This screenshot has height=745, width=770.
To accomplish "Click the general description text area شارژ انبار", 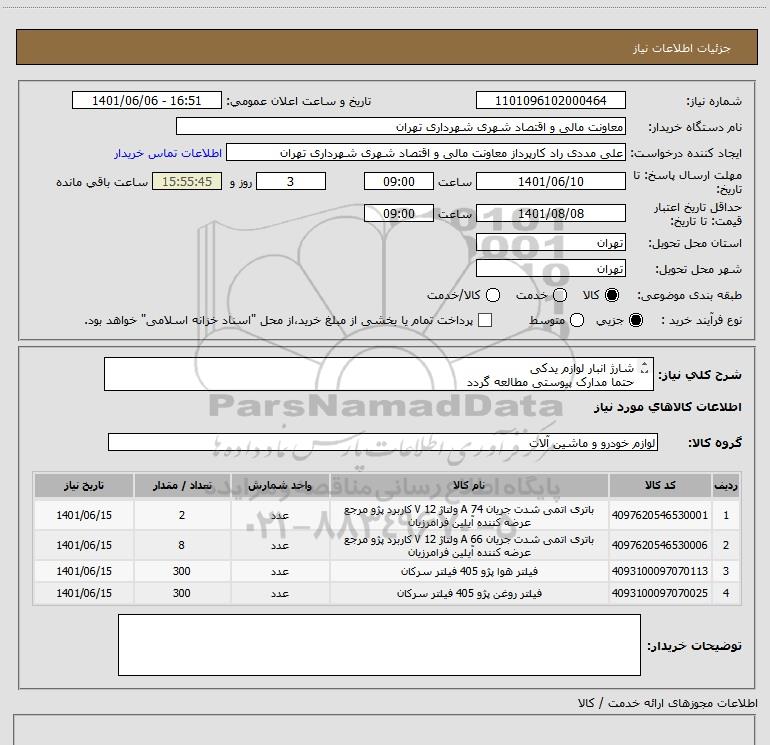I will point(379,374).
